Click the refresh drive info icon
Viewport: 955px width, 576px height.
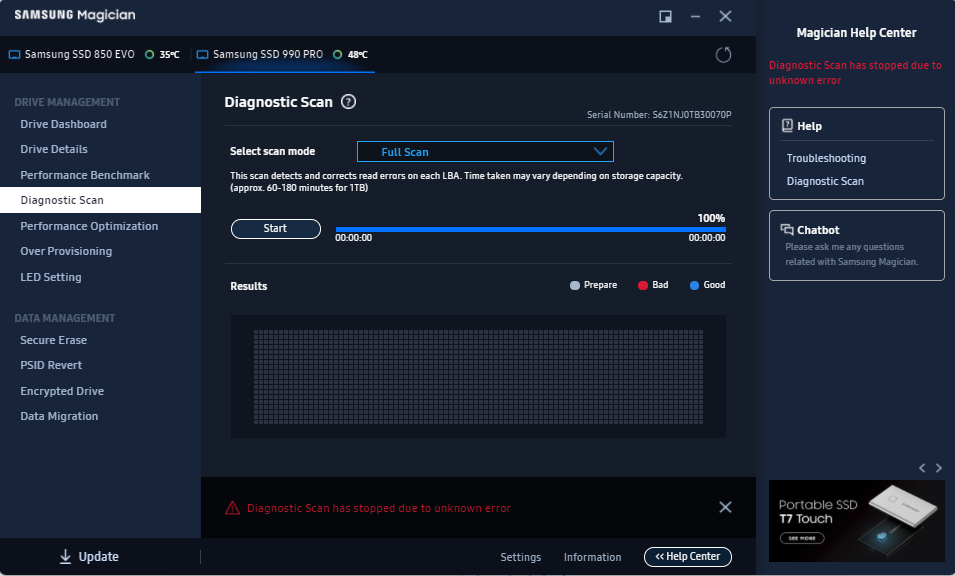723,55
